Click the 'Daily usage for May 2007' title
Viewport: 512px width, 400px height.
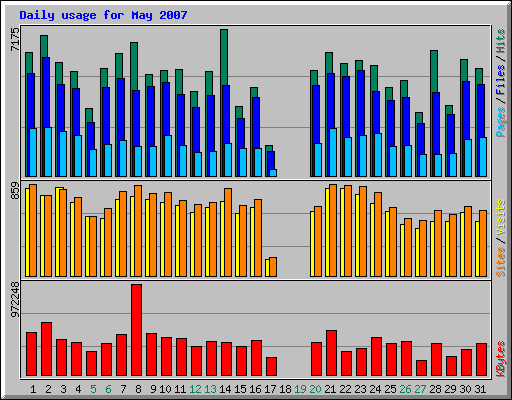[x=103, y=15]
